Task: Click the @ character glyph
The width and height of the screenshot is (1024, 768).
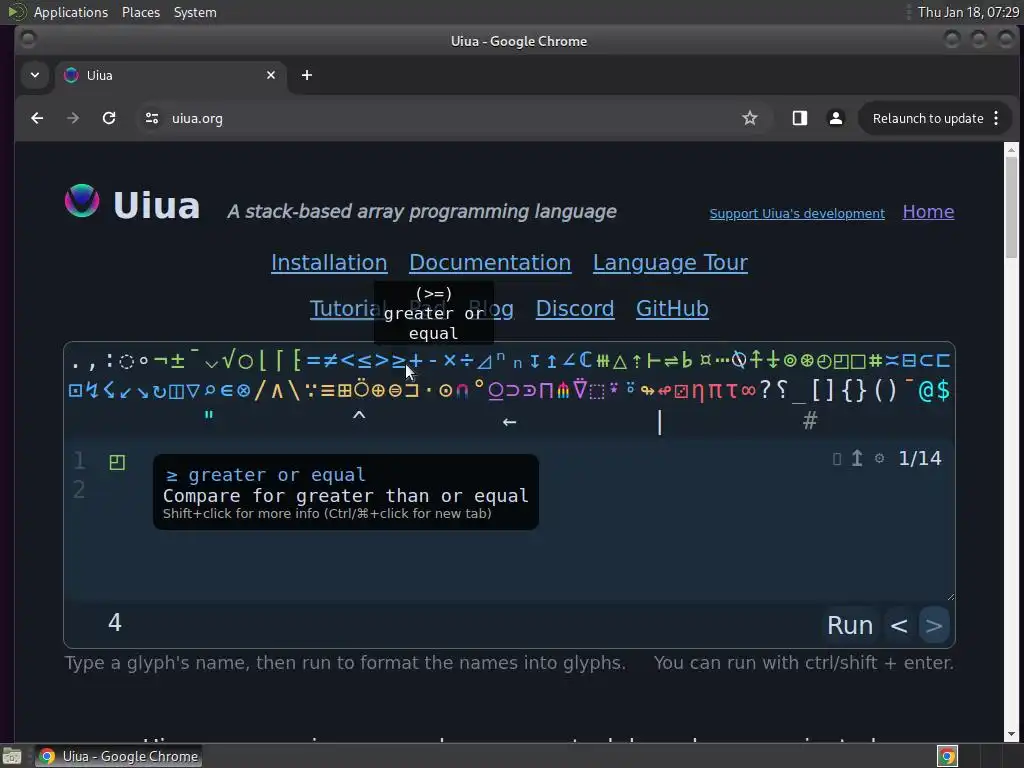Action: coord(926,391)
